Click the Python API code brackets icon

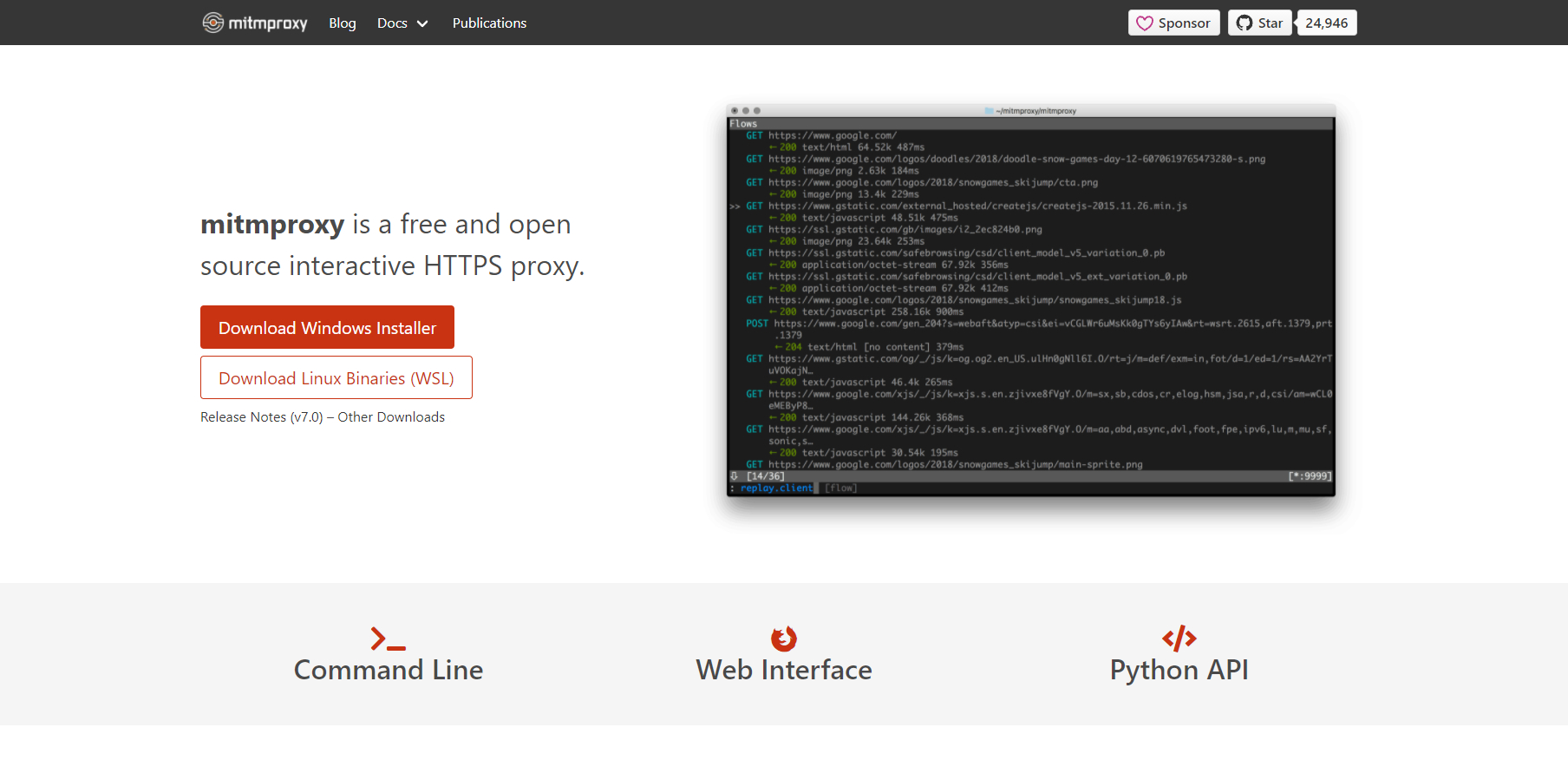[x=1179, y=639]
